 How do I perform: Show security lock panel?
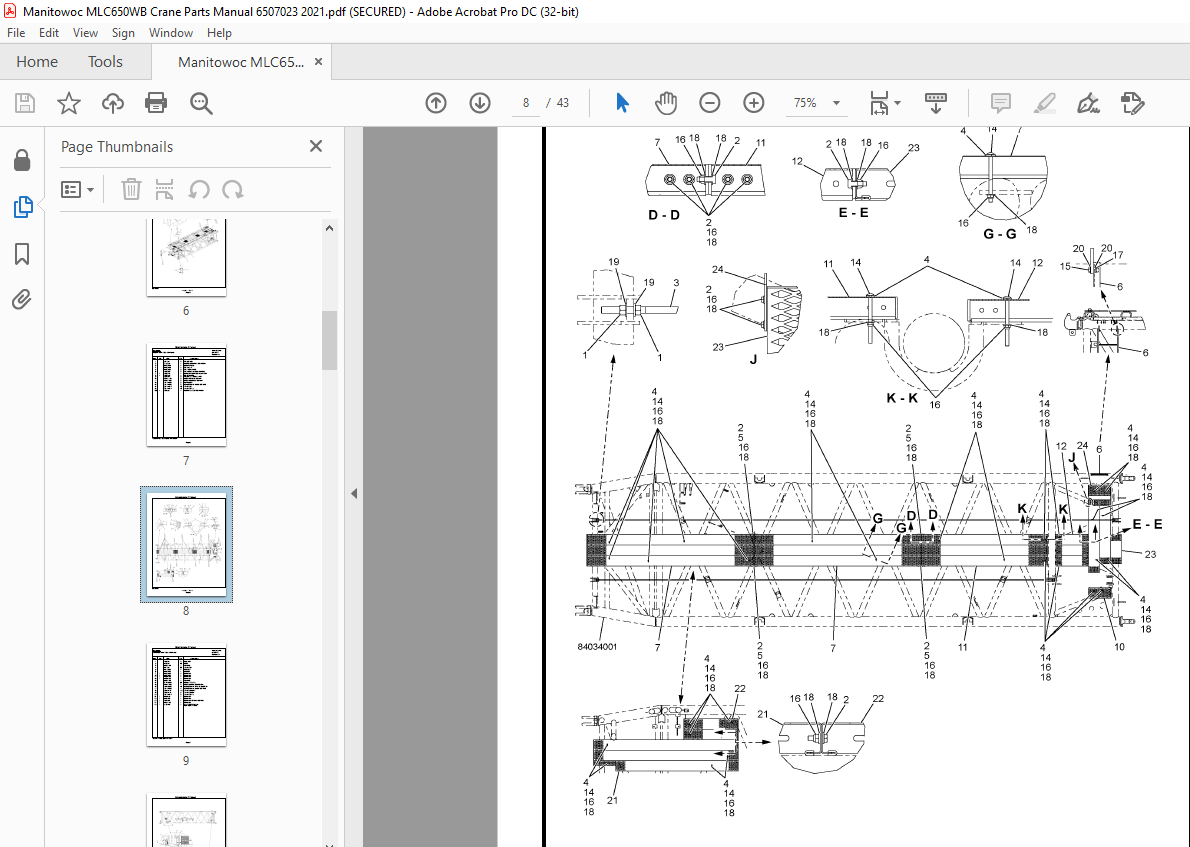(22, 160)
